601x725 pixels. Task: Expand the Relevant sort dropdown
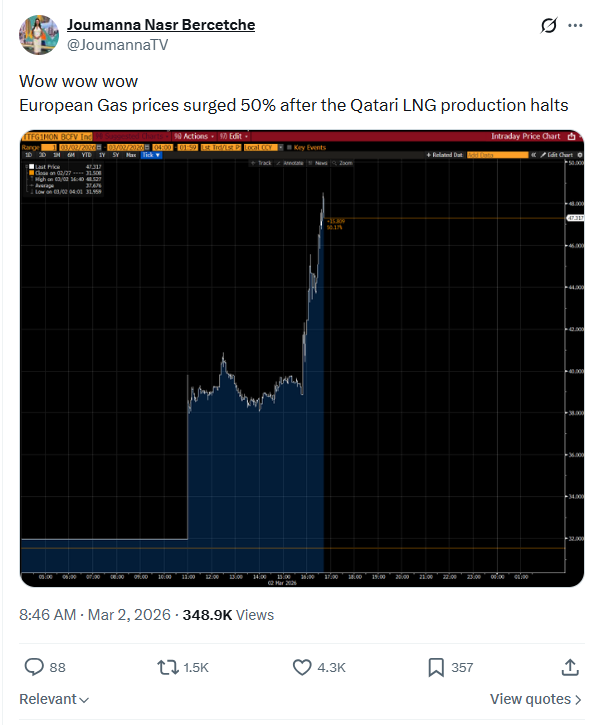(x=55, y=699)
